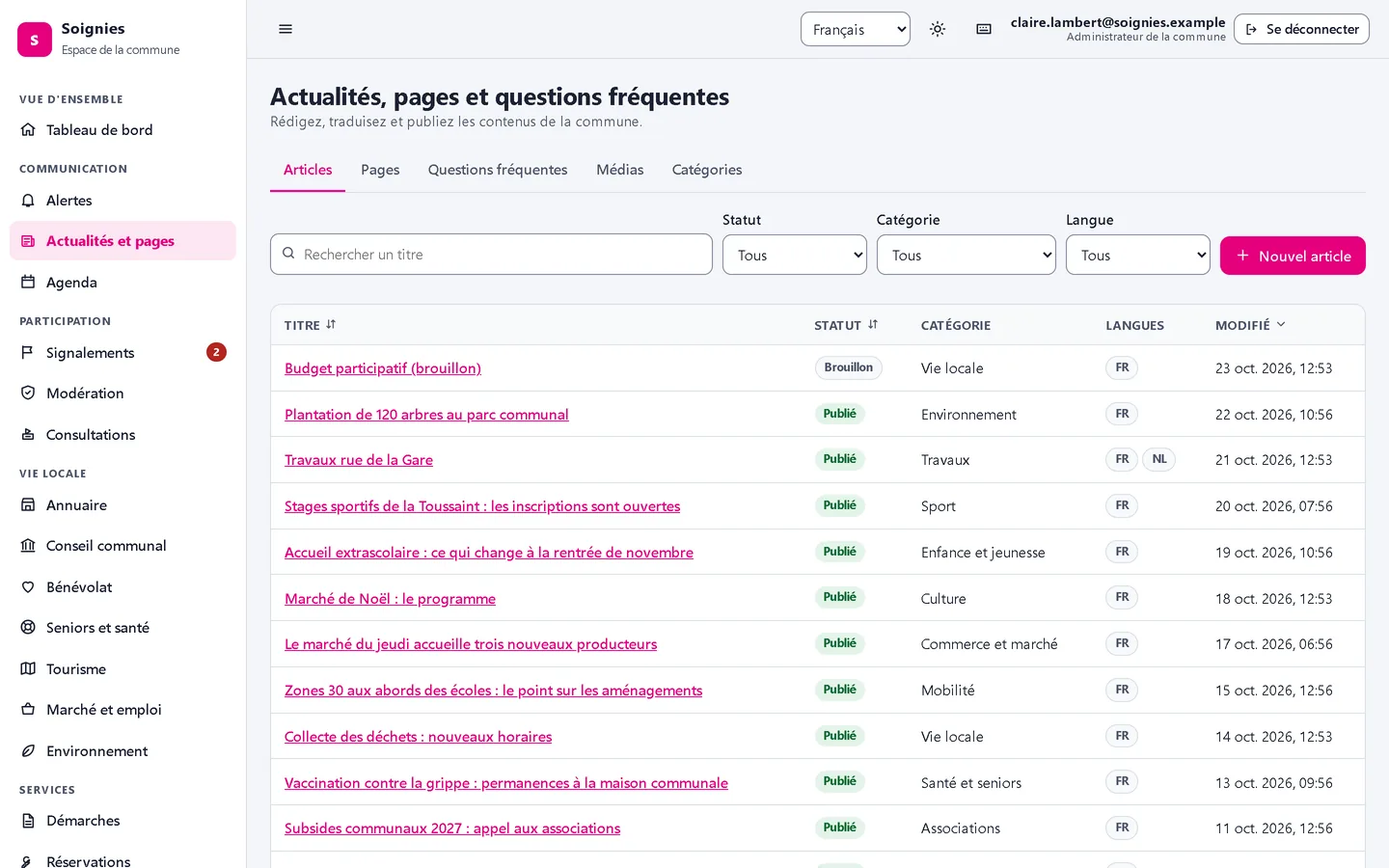Toggle the sidebar hamburger menu icon
This screenshot has height=868, width=1389.
point(286,29)
